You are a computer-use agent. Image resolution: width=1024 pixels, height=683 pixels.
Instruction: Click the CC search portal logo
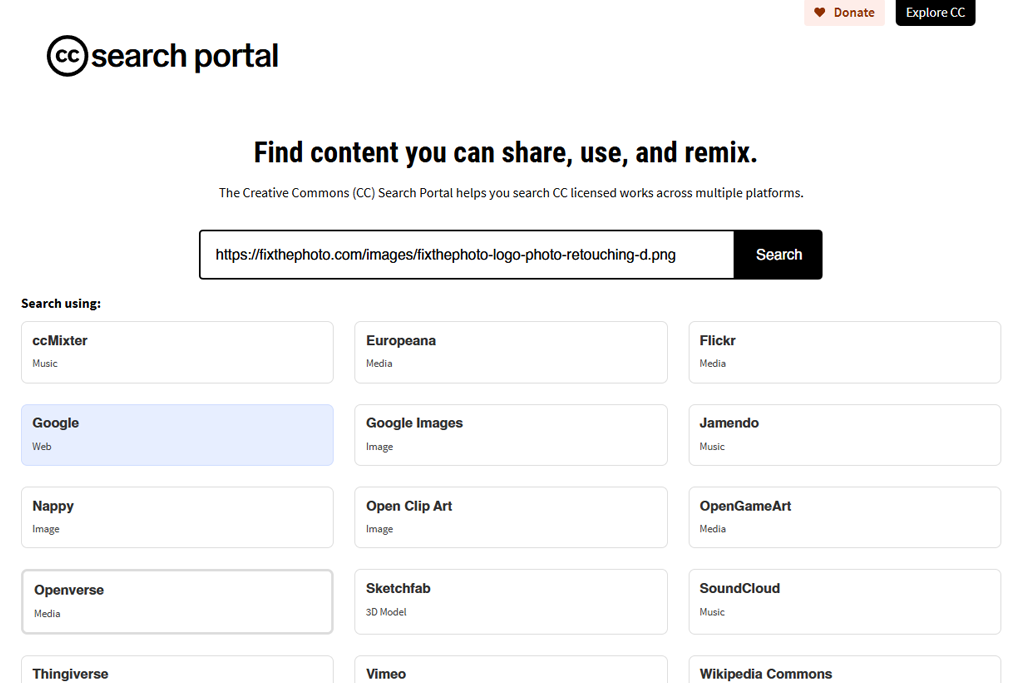coord(163,56)
